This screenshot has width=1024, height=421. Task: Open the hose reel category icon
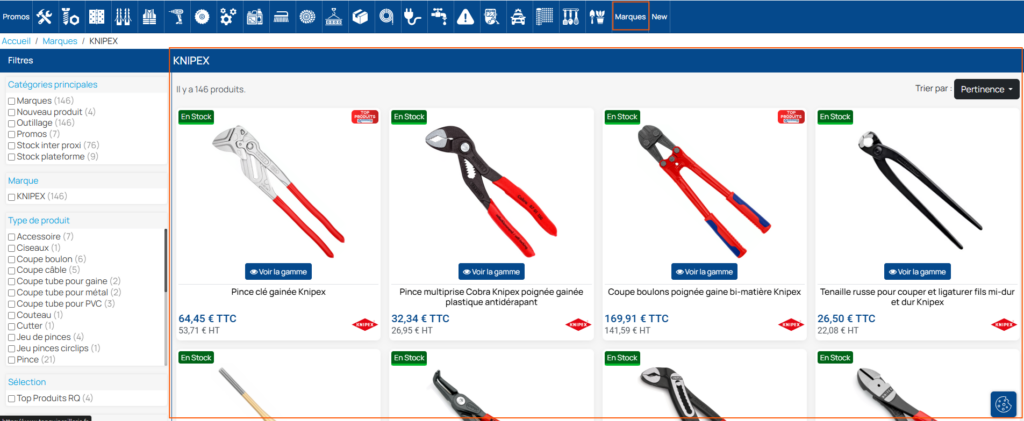pyautogui.click(x=386, y=17)
